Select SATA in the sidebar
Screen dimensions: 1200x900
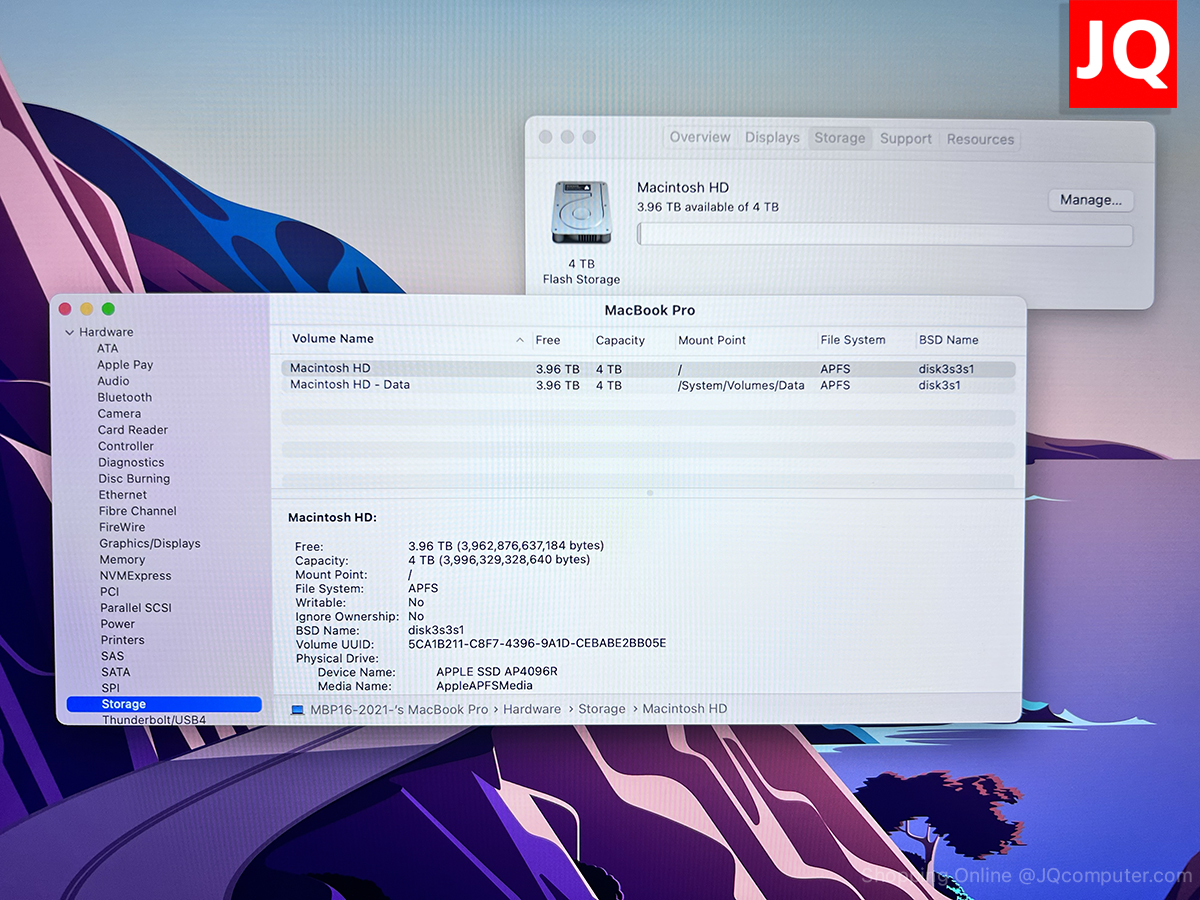[x=116, y=672]
